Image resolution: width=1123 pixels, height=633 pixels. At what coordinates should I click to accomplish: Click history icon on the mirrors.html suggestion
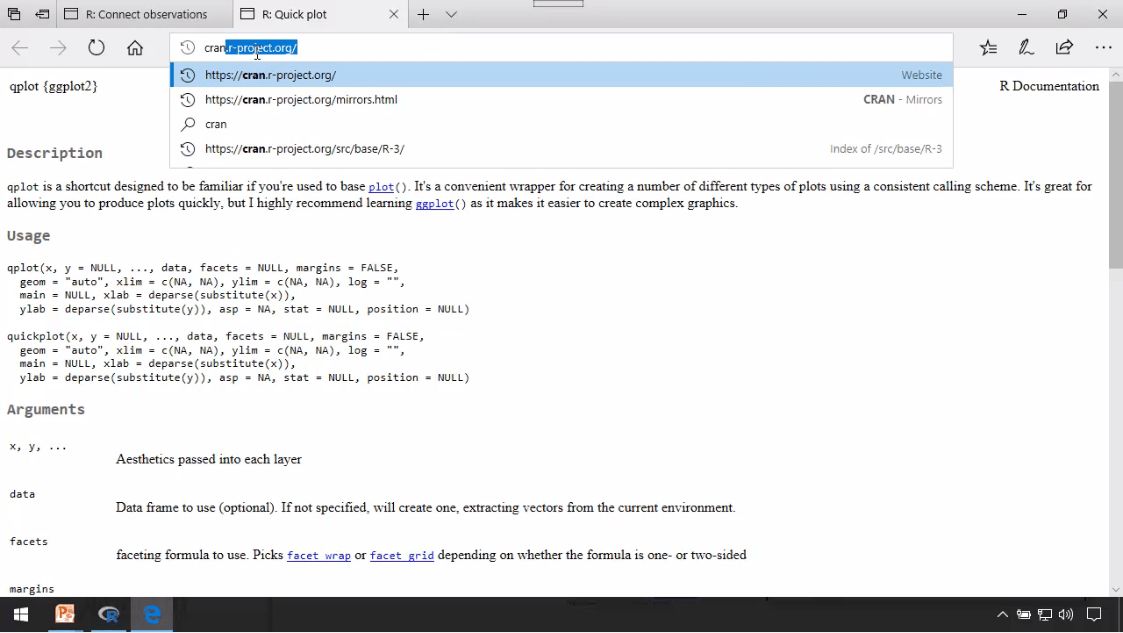(x=188, y=100)
